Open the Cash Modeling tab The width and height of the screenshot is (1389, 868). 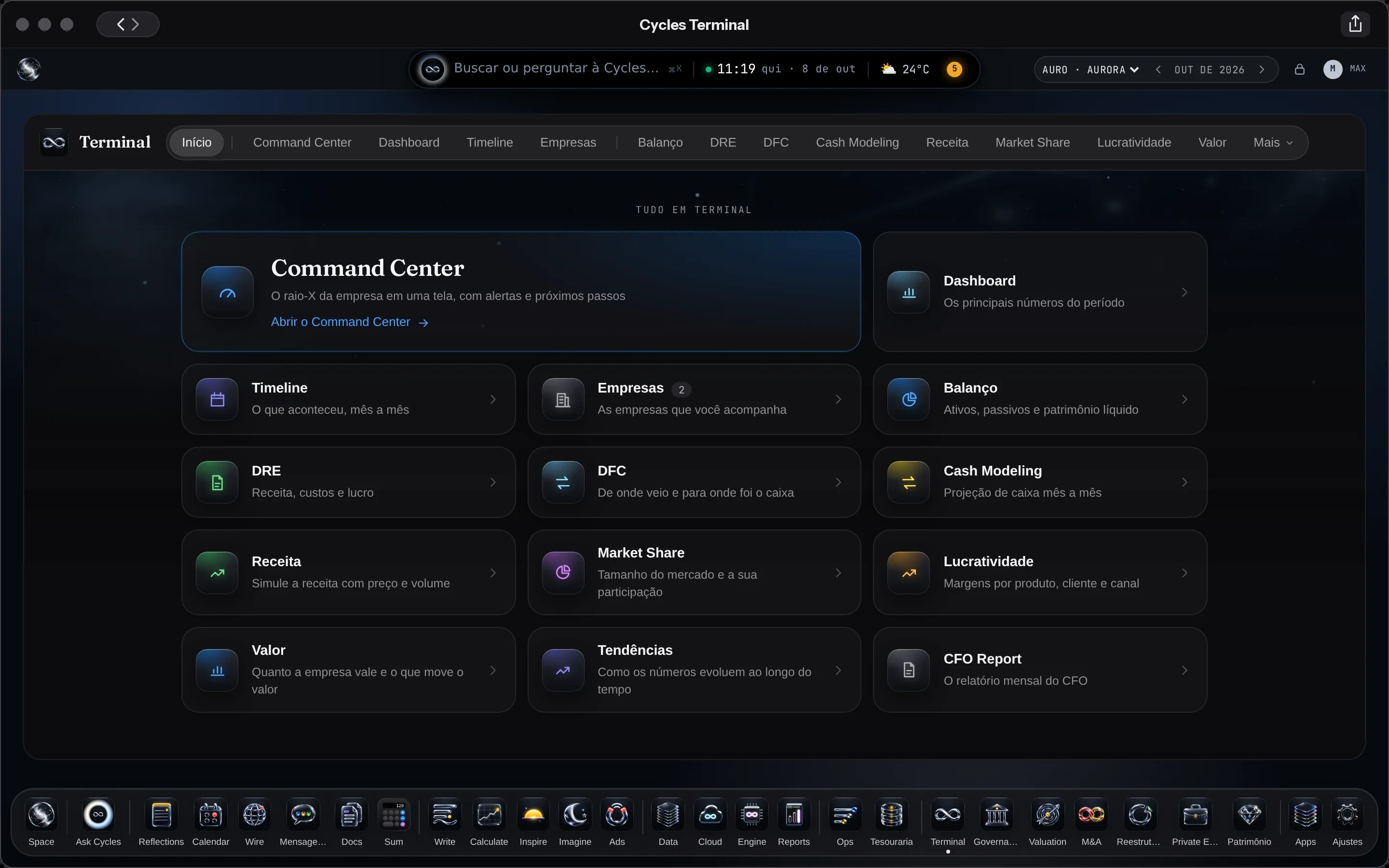click(857, 142)
